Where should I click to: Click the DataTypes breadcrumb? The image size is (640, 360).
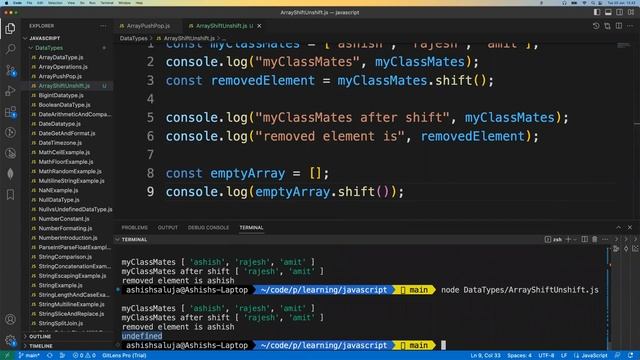(x=133, y=38)
